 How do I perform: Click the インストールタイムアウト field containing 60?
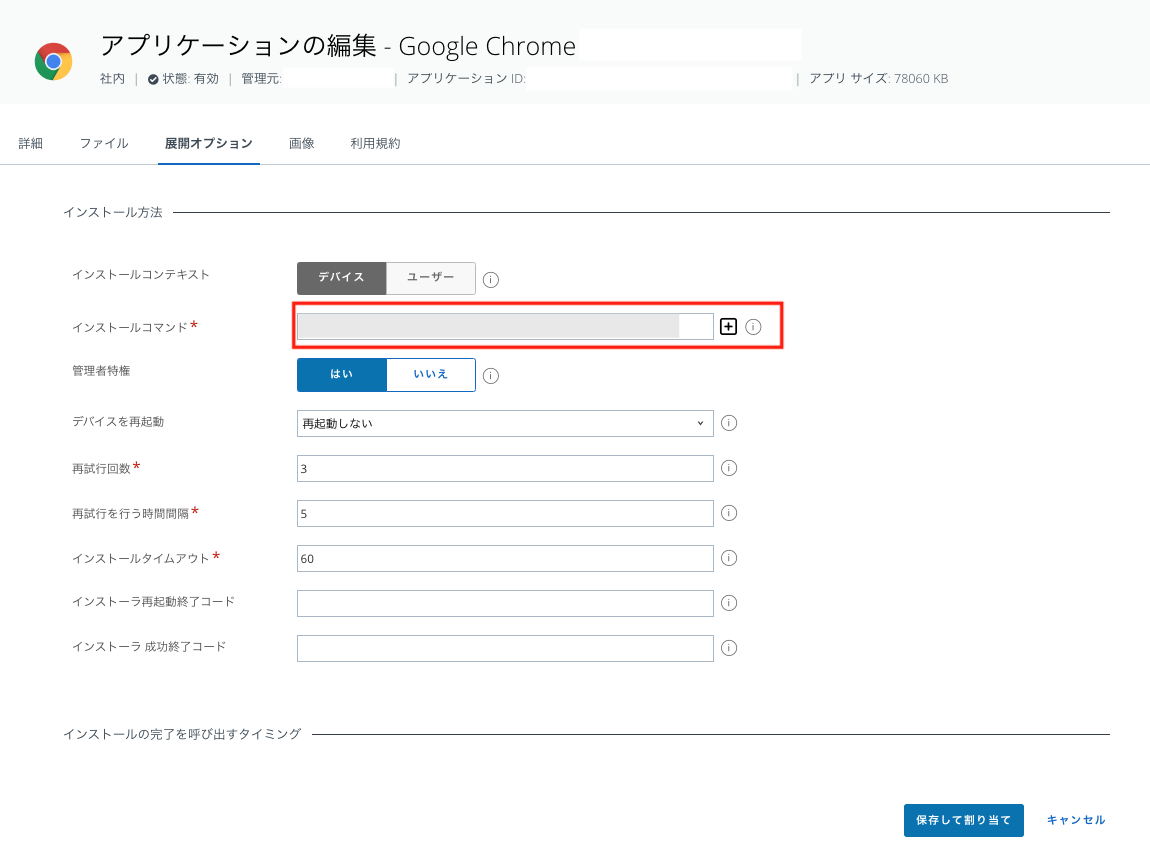(505, 558)
